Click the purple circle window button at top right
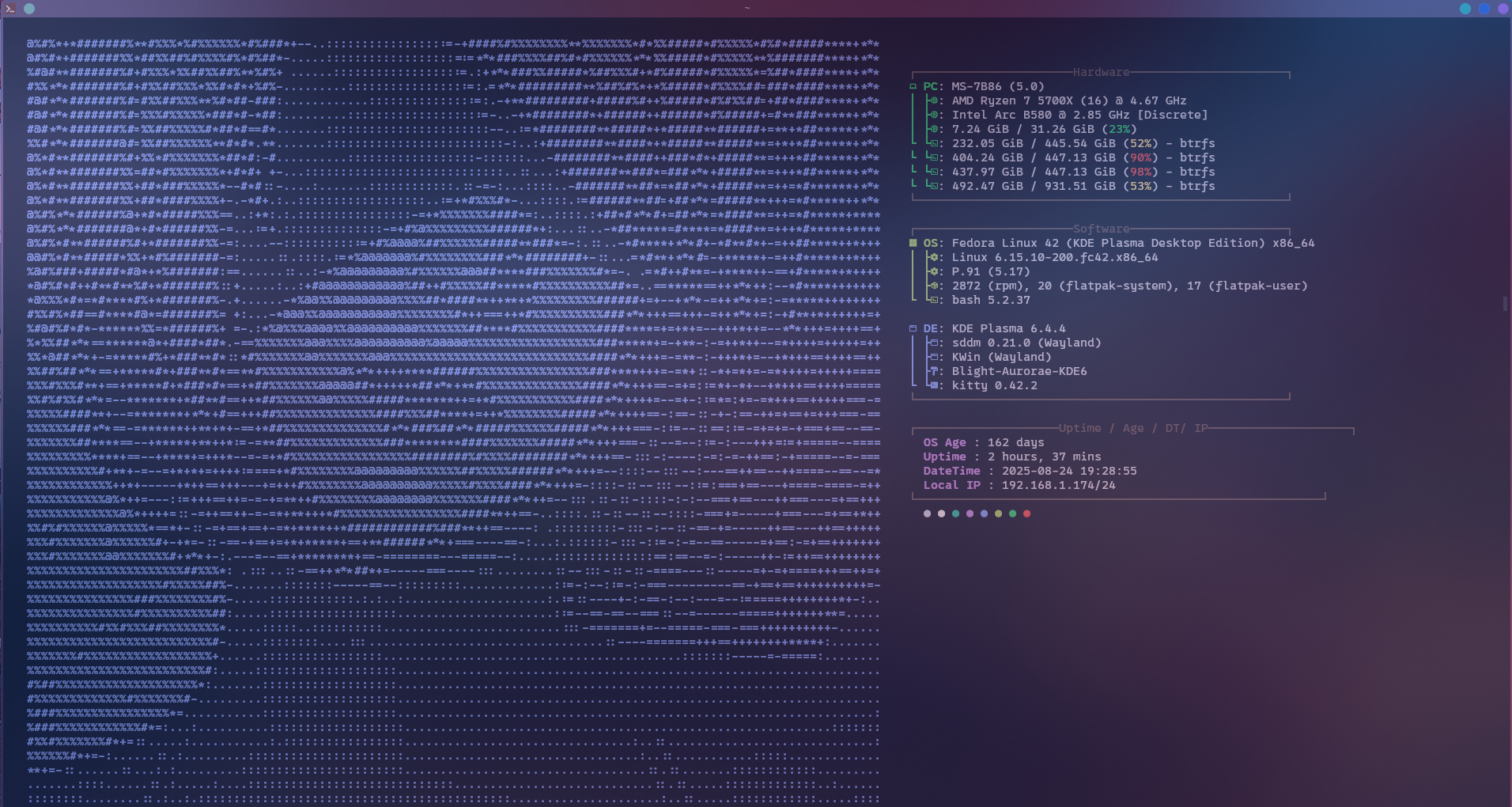1512x807 pixels. coord(1503,9)
